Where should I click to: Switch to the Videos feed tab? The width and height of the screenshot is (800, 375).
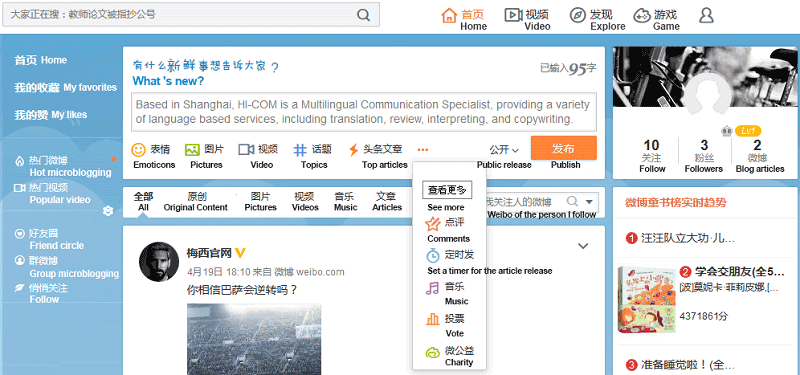coord(305,202)
